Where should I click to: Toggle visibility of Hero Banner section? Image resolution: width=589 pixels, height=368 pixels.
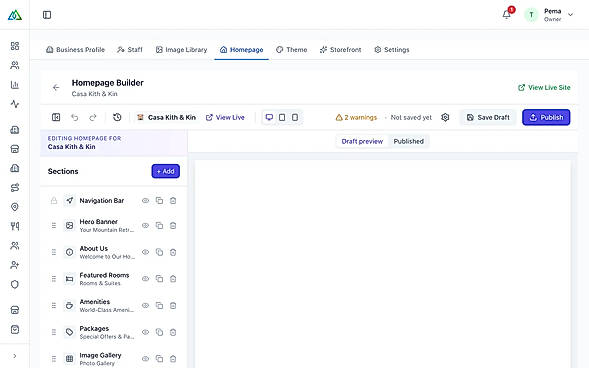coord(145,226)
